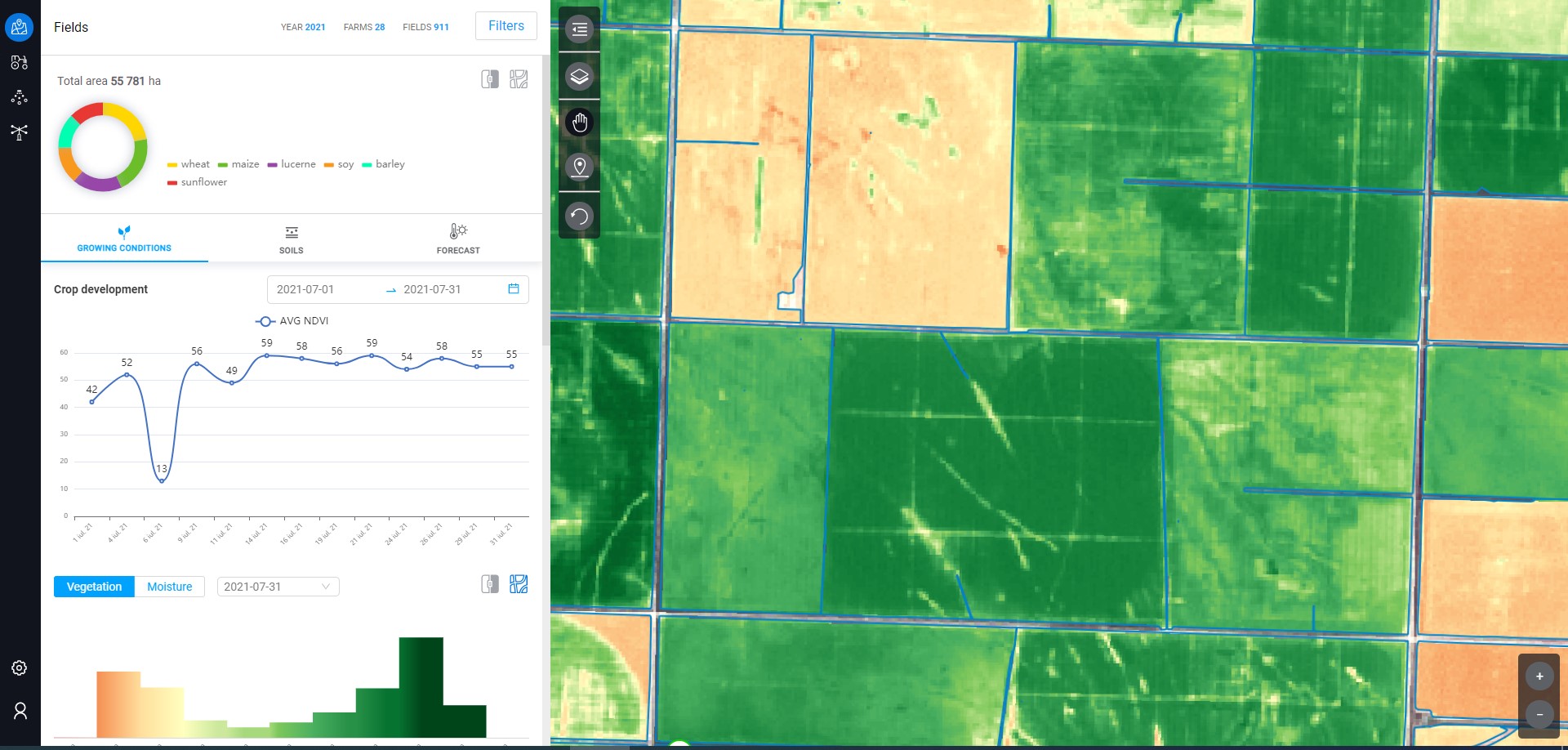Viewport: 1568px width, 750px height.
Task: Open the 2021-07-31 date dropdown
Action: coord(278,587)
